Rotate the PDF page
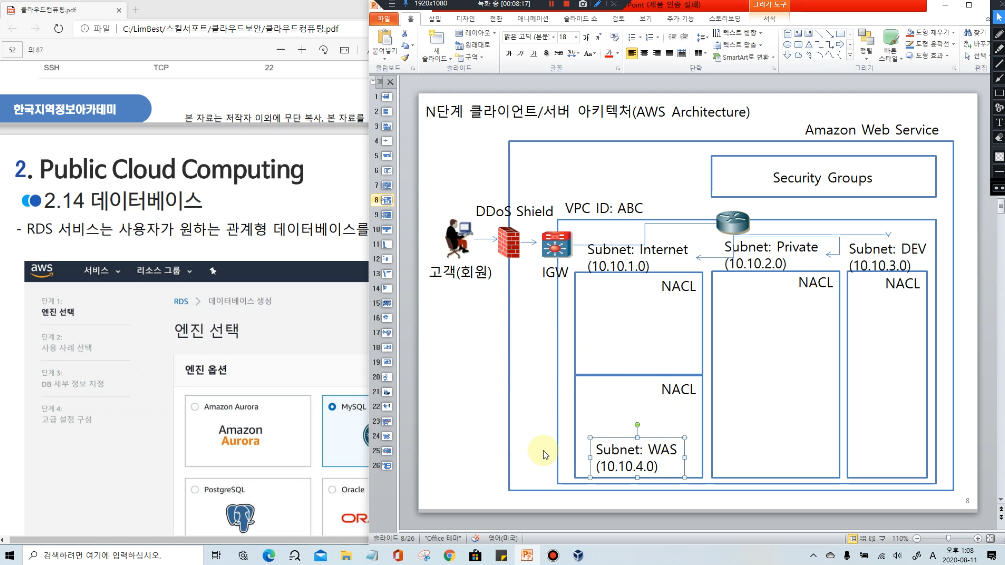The height and width of the screenshot is (565, 1005). [323, 50]
